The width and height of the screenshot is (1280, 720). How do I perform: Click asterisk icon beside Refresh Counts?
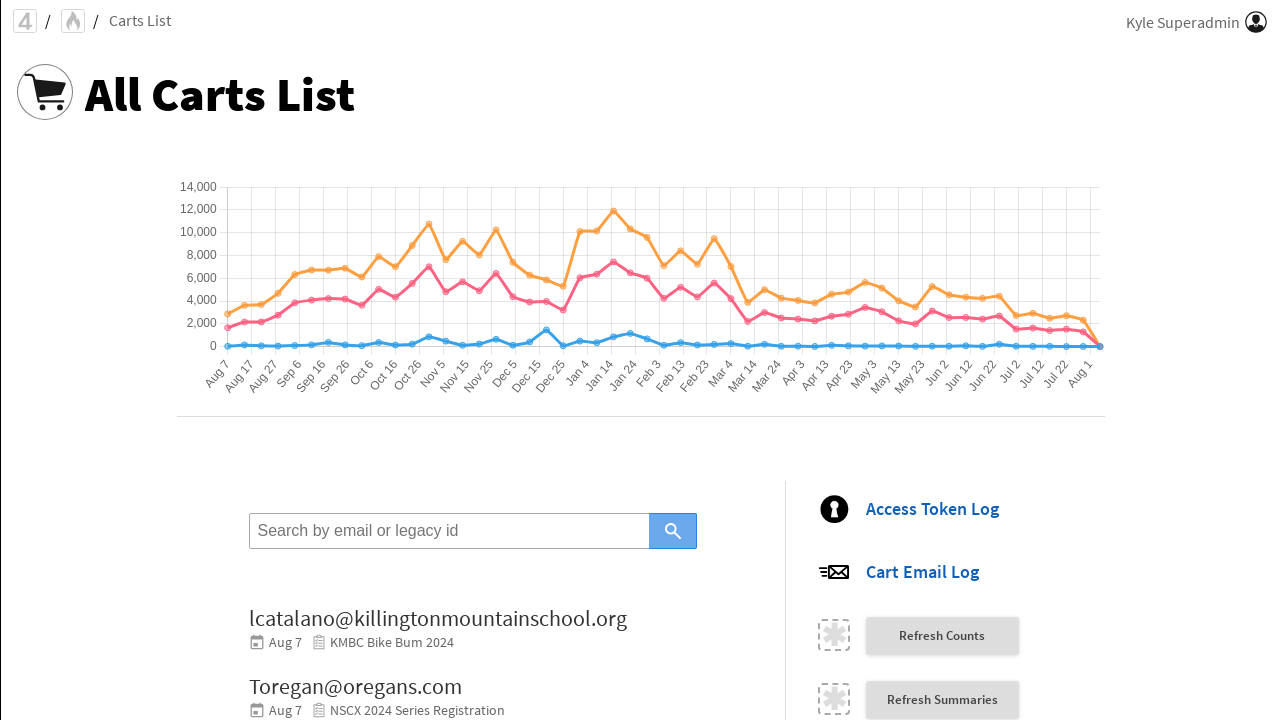[834, 635]
